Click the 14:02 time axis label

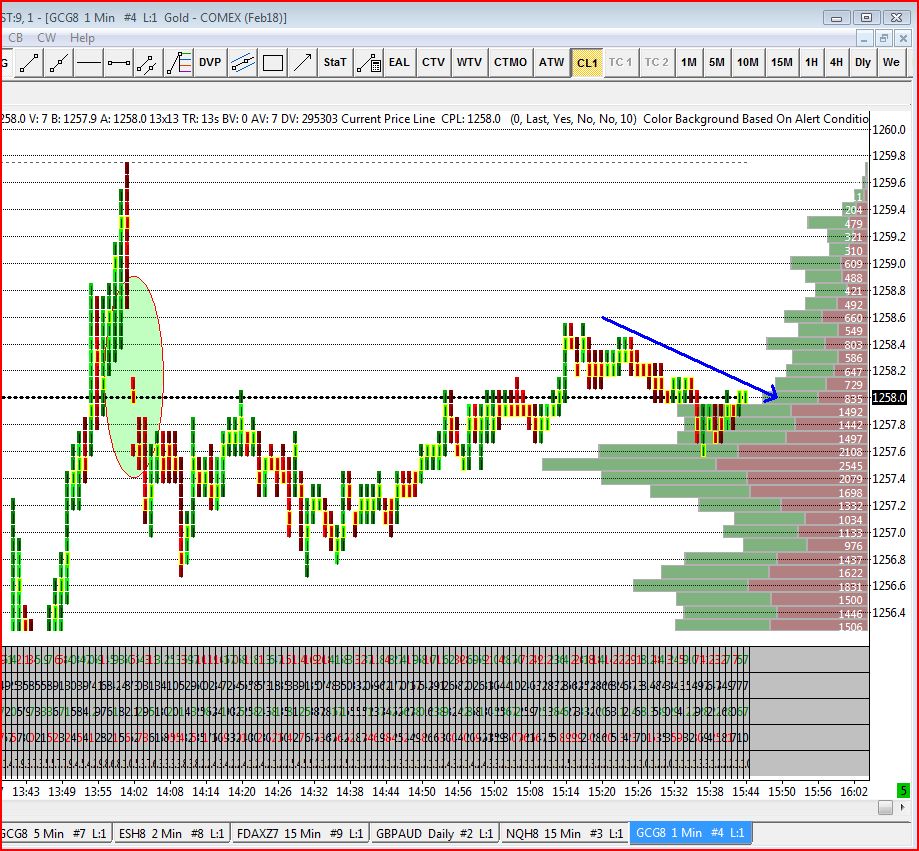(134, 792)
